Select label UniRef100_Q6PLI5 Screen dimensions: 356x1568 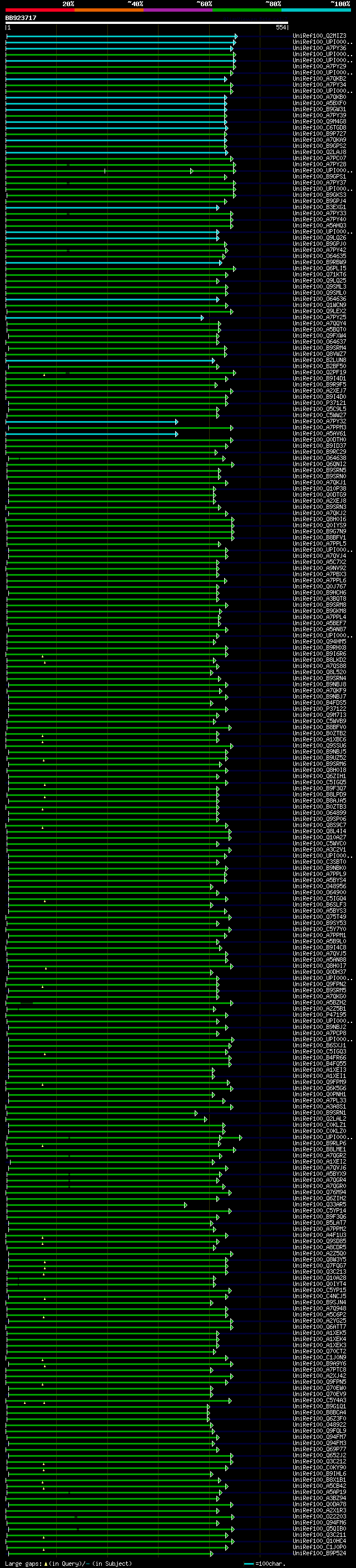tap(319, 269)
